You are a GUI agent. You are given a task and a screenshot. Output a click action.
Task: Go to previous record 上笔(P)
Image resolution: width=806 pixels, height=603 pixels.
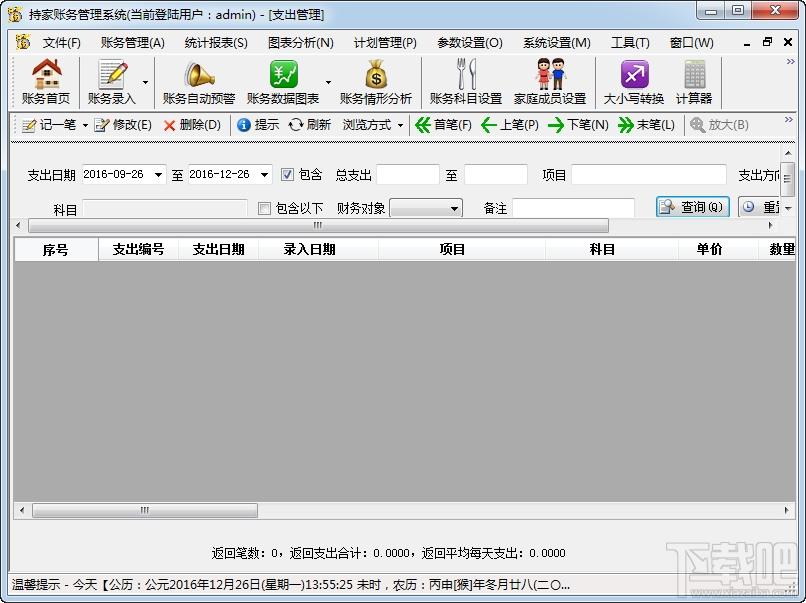click(510, 125)
